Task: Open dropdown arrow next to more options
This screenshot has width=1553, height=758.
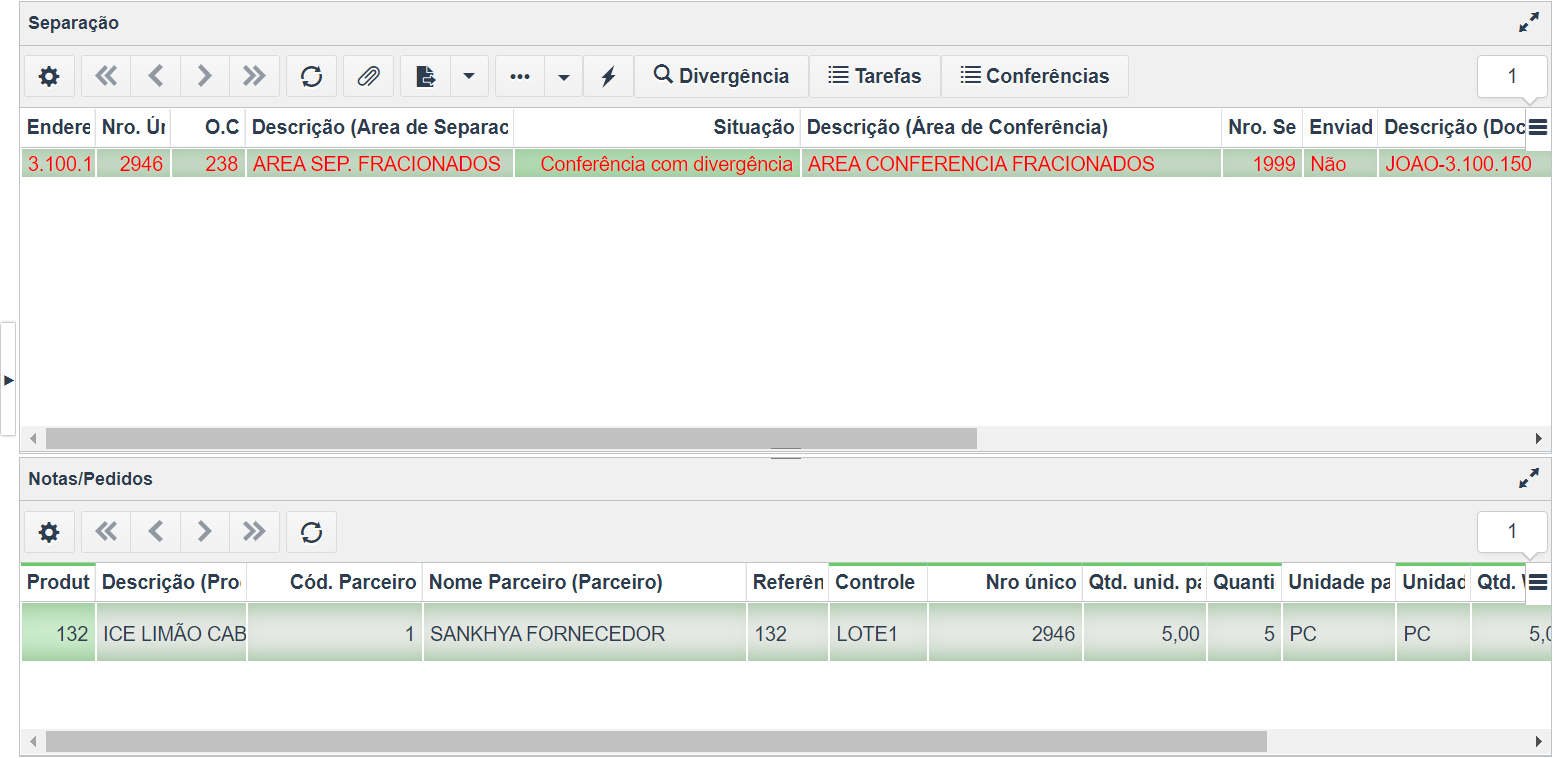Action: pyautogui.click(x=564, y=76)
